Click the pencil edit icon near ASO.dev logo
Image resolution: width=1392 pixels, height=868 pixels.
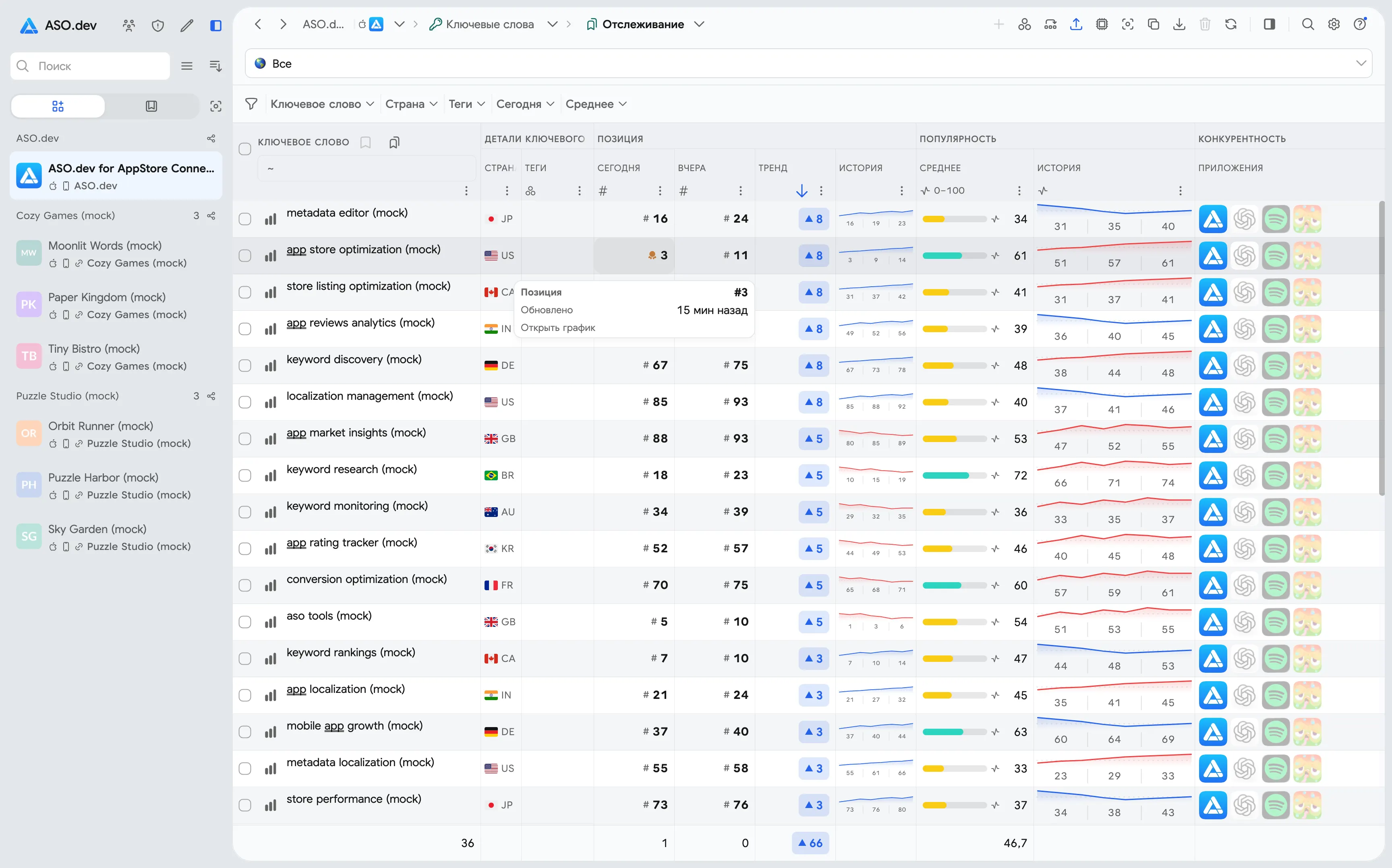click(186, 25)
